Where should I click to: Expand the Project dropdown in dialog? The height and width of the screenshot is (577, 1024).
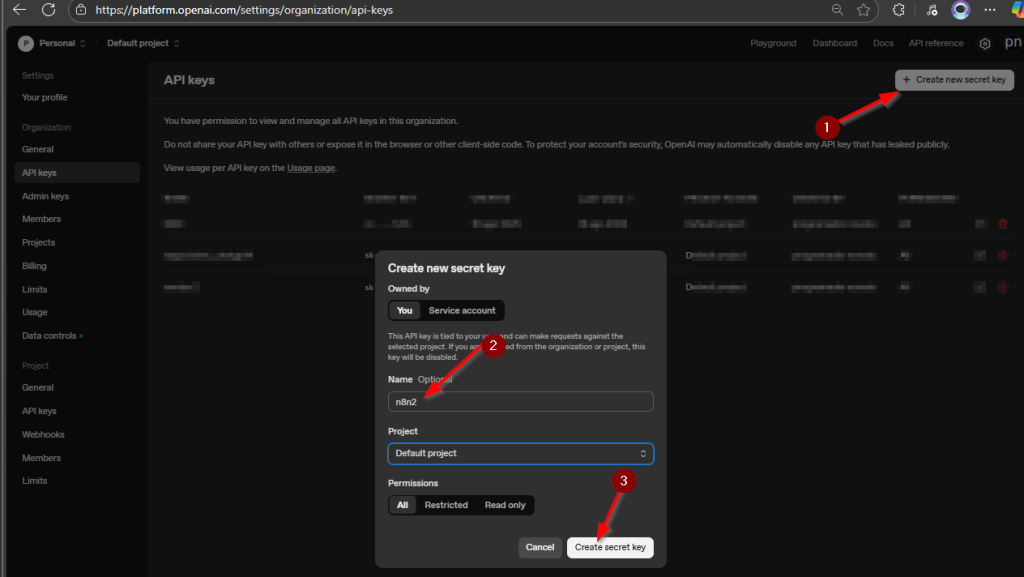coord(520,453)
